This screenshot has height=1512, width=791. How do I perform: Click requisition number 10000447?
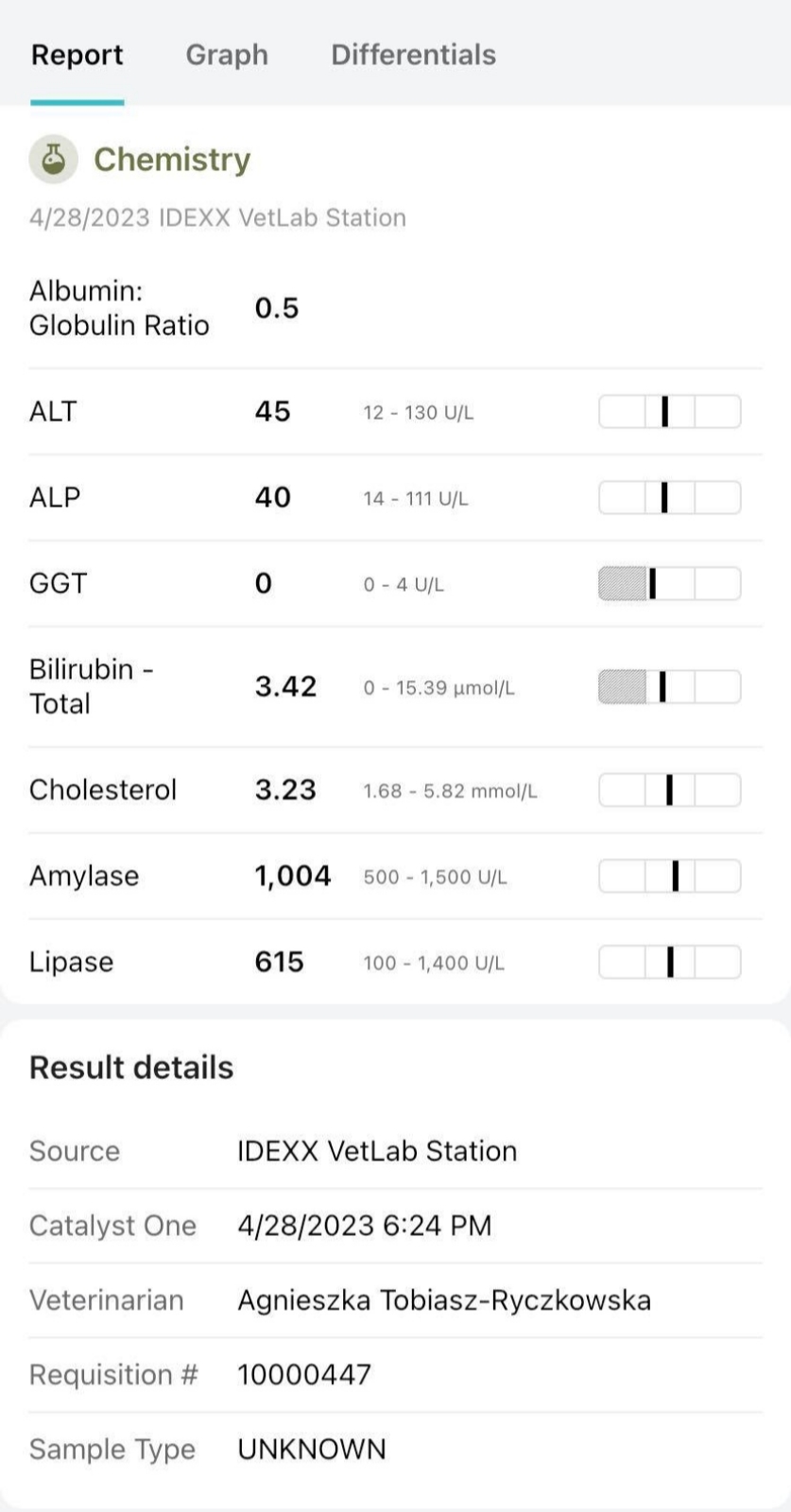coord(304,1374)
